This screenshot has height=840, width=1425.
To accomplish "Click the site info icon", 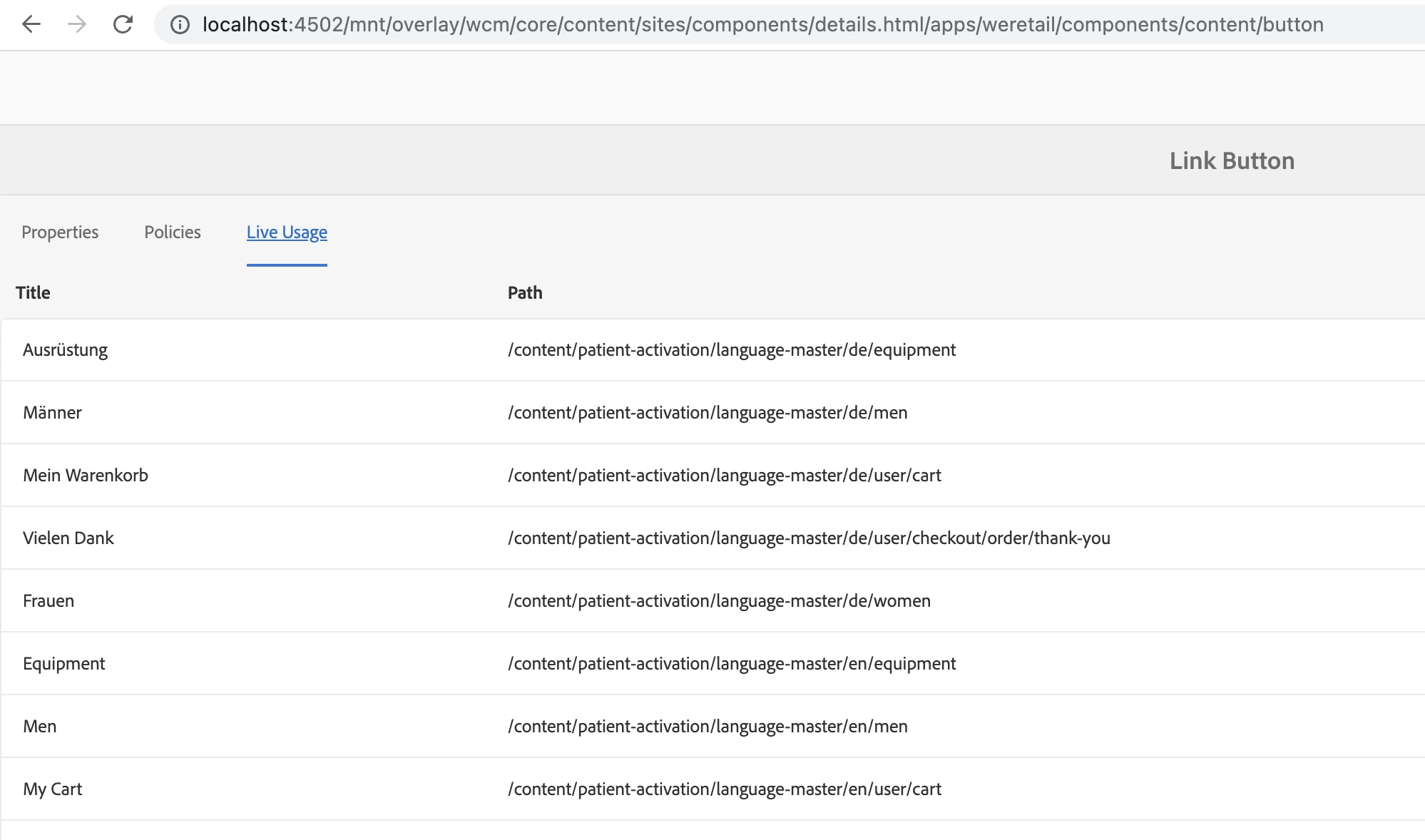I will (x=180, y=25).
